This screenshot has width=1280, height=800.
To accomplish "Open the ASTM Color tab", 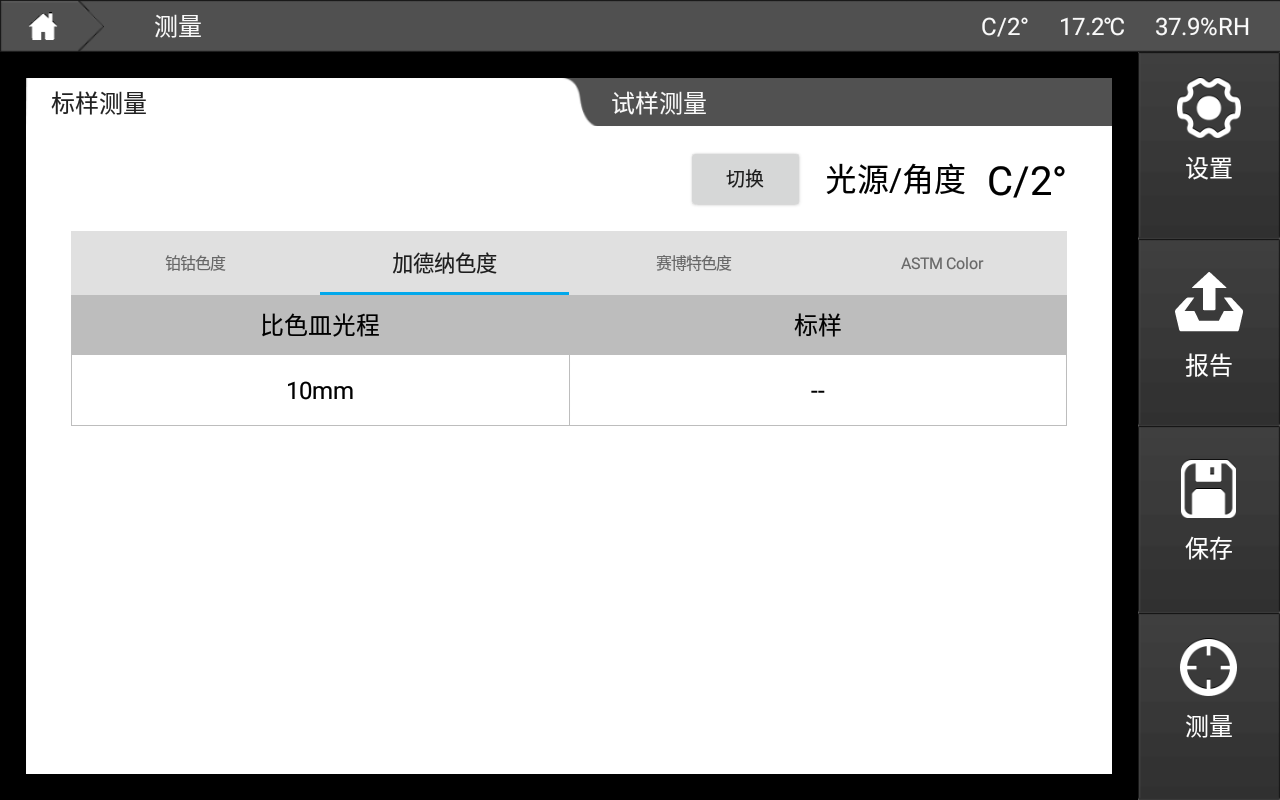I will (941, 263).
